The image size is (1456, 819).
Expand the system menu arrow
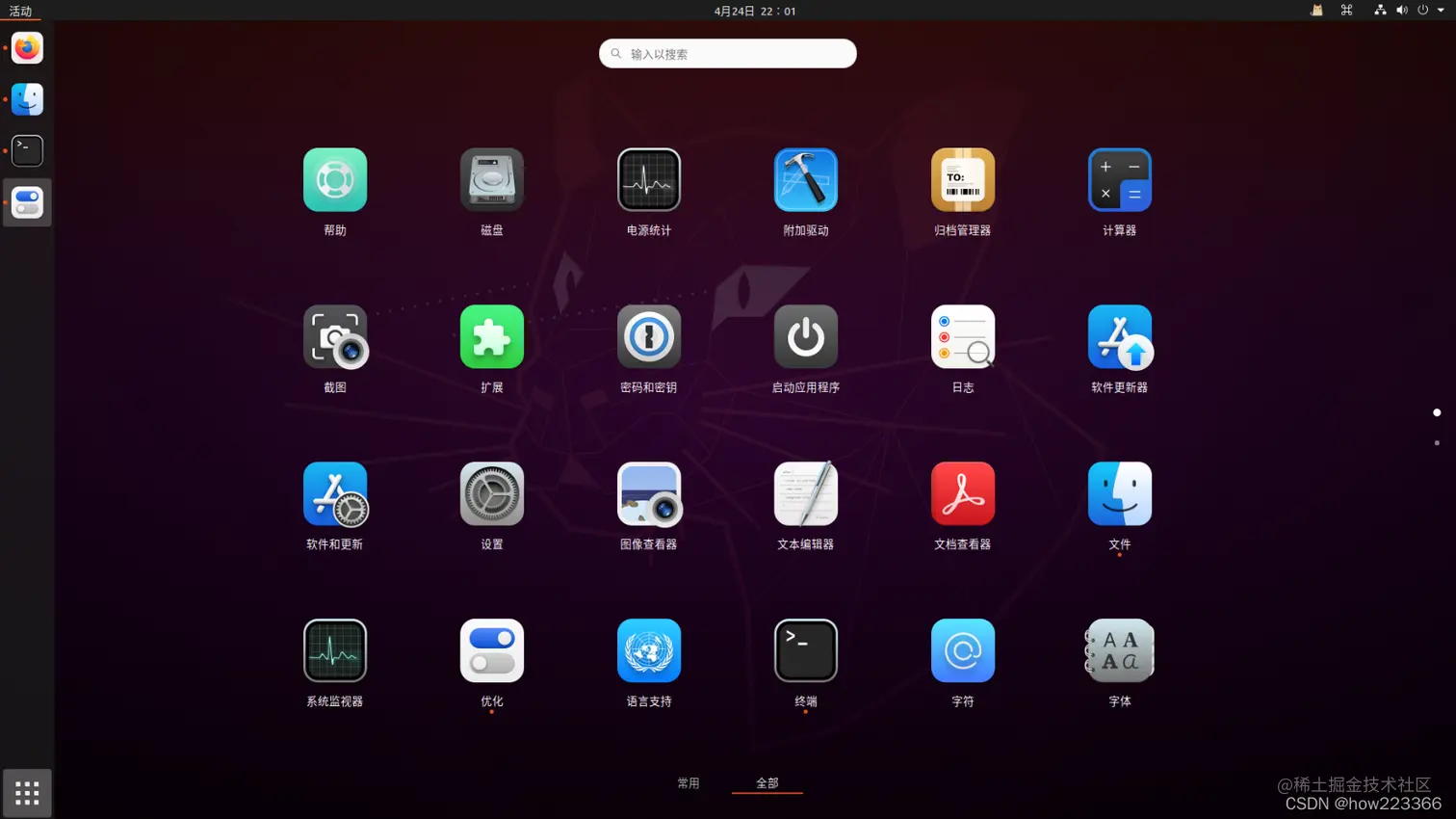(x=1441, y=11)
